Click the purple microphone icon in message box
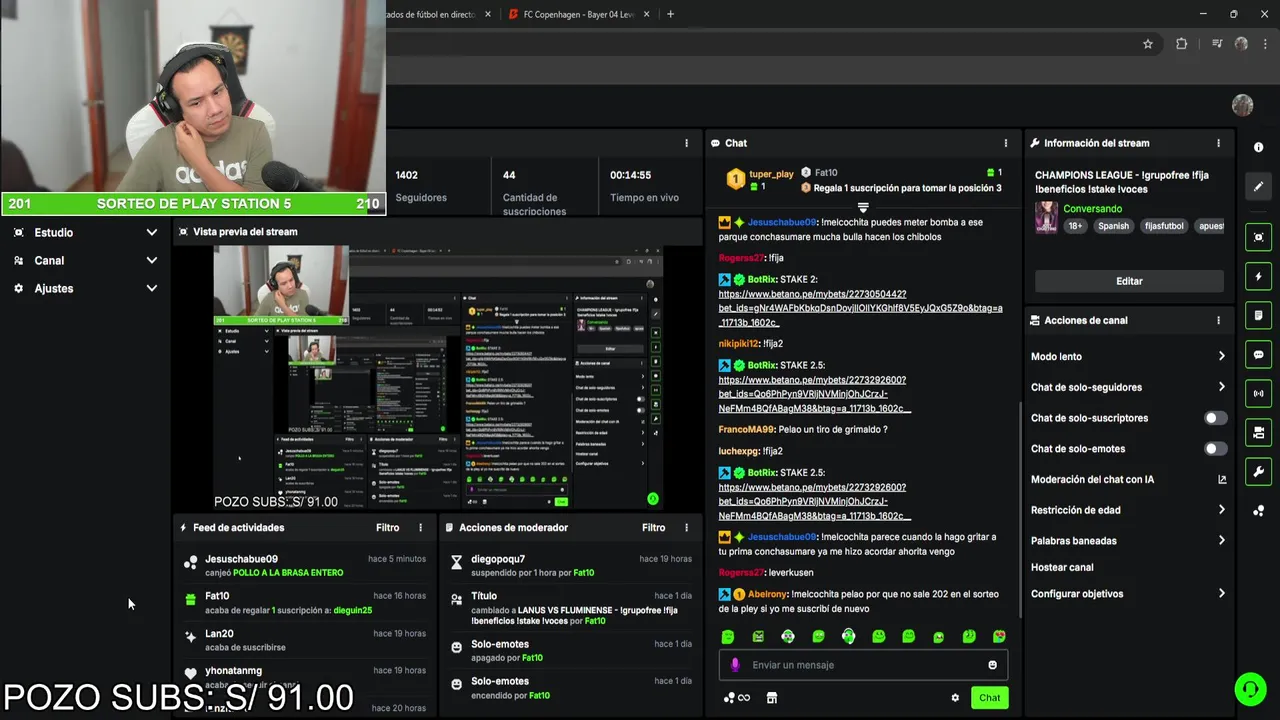Screen dimensions: 1280x720 click(735, 665)
